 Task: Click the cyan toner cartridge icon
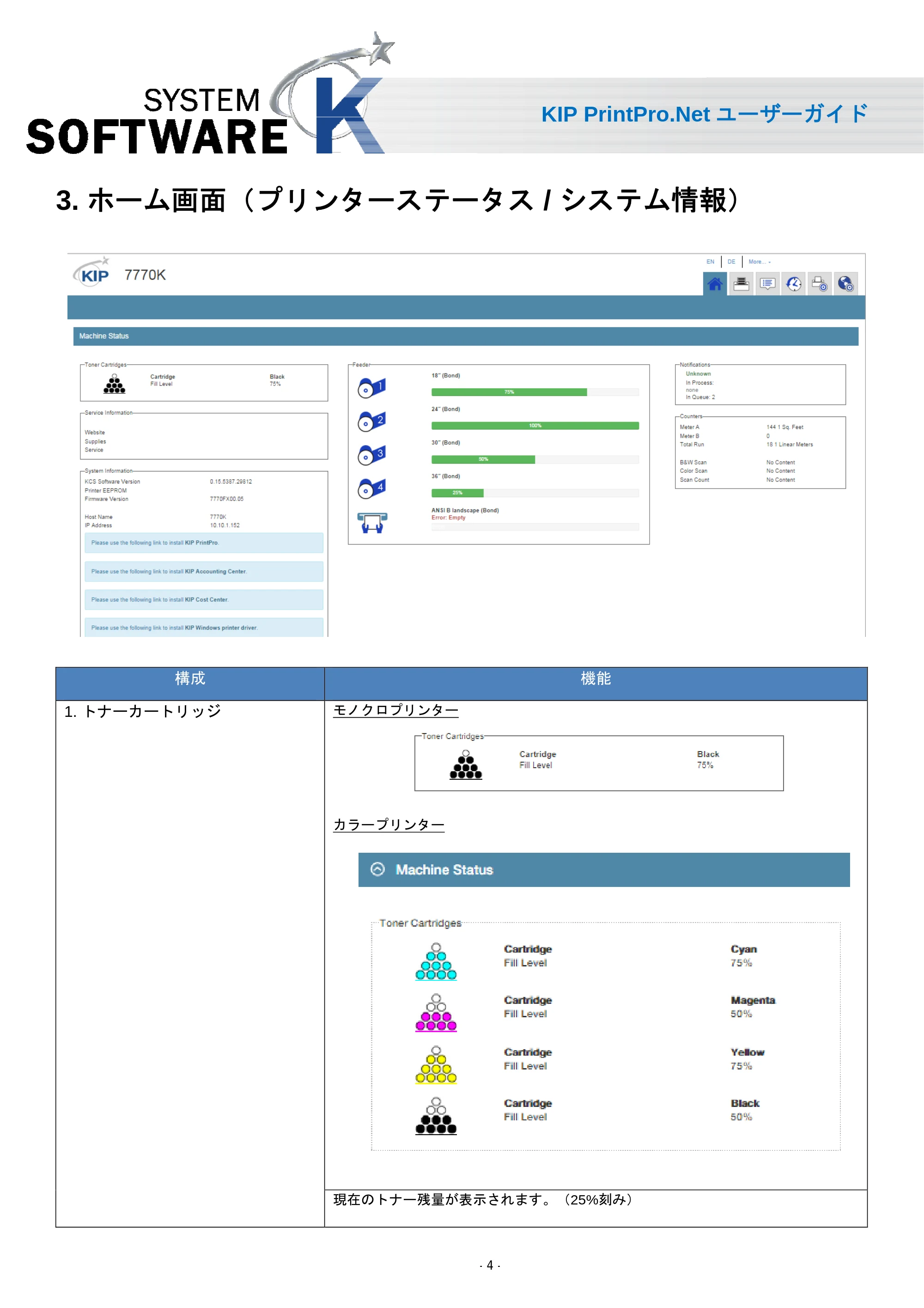coord(436,961)
